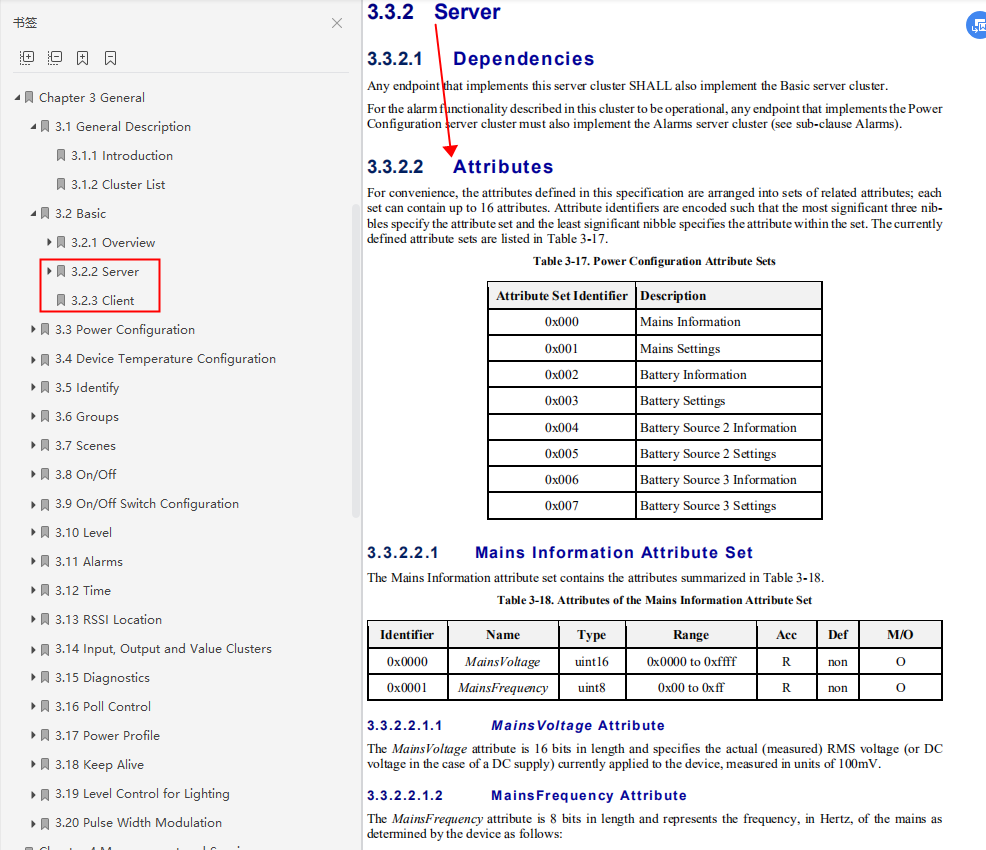Expand the 3.13 RSSI Location node
986x850 pixels.
(x=33, y=619)
